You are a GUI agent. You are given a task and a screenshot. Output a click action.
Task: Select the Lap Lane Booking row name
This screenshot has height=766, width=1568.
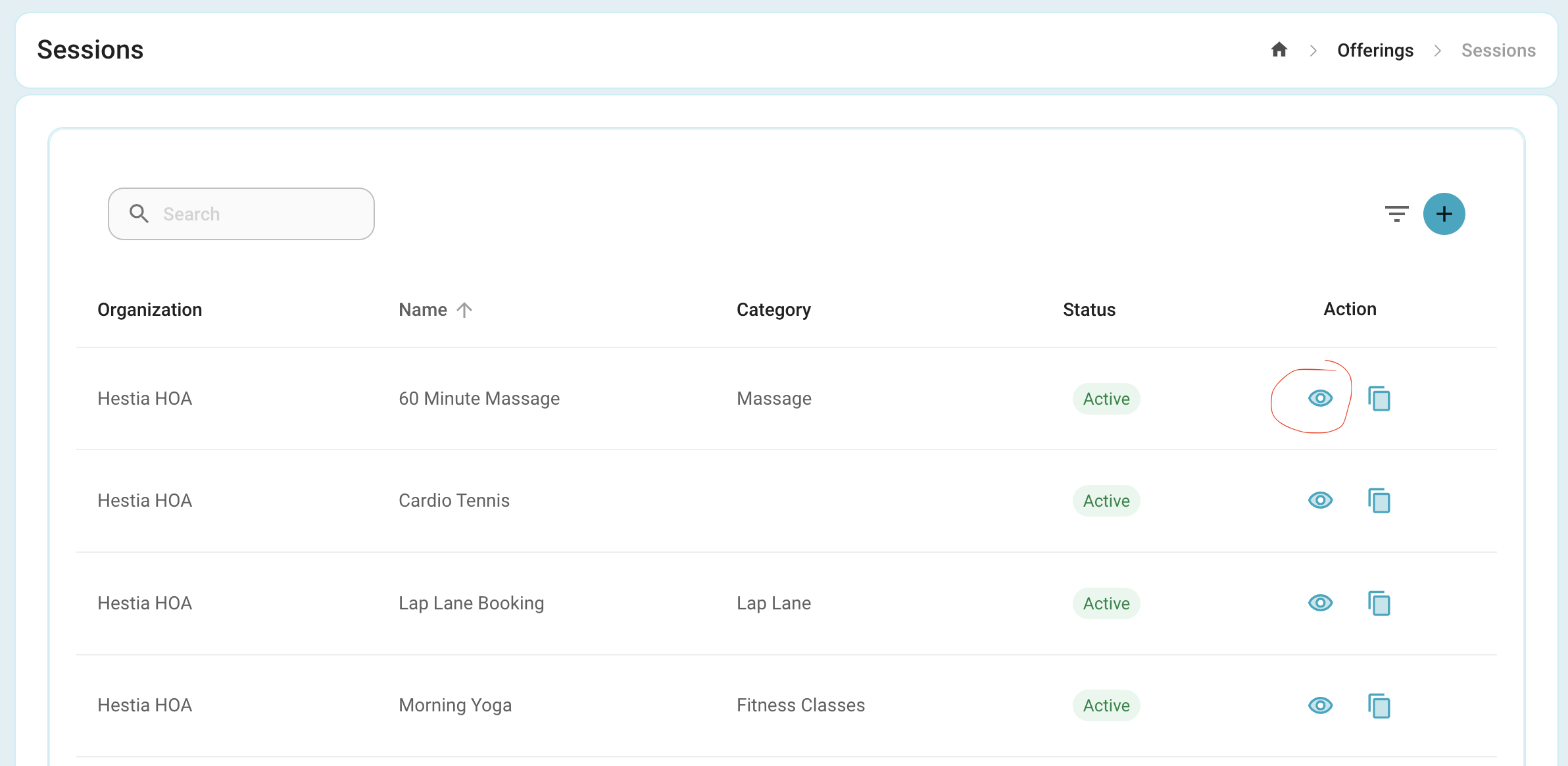click(x=471, y=603)
